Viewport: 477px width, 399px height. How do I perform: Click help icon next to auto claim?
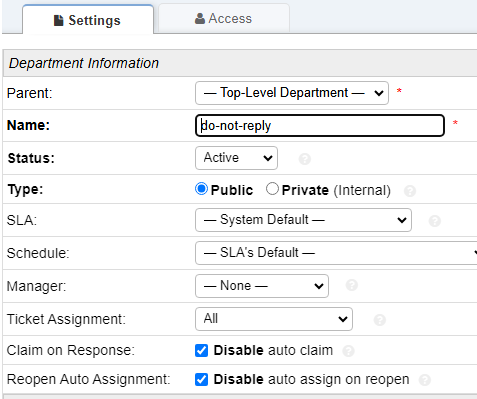348,351
